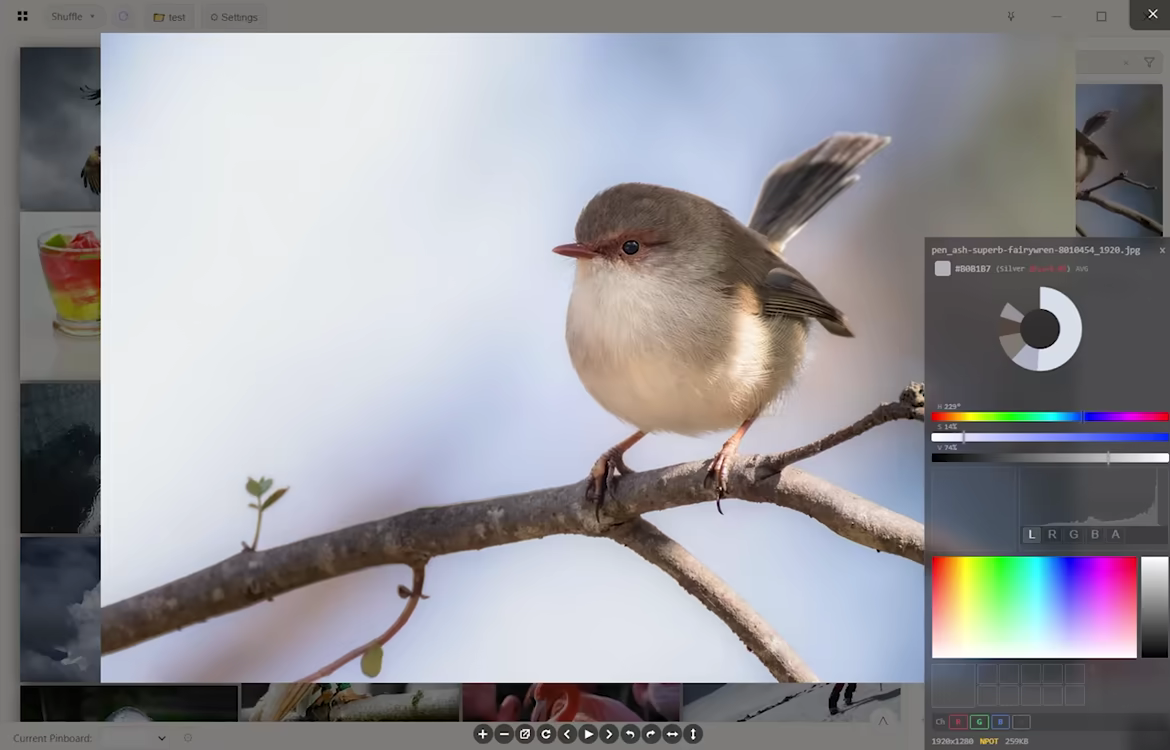Expand panel with the up caret
This screenshot has width=1170, height=750.
[883, 721]
